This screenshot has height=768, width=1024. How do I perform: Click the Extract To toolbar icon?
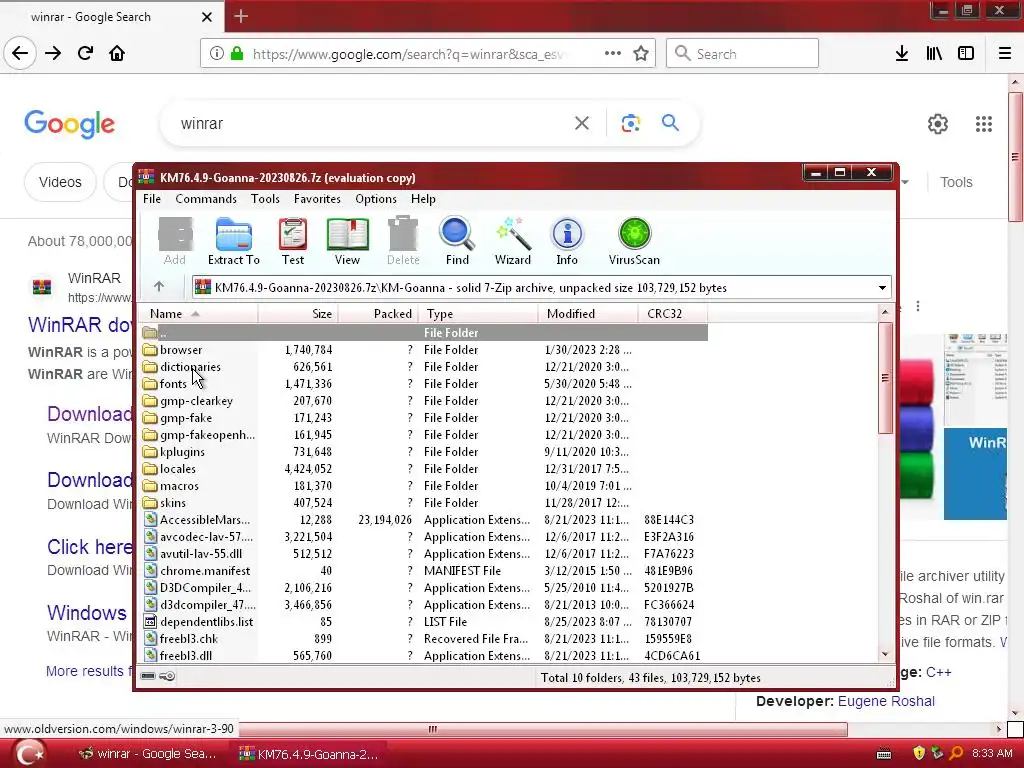click(233, 241)
